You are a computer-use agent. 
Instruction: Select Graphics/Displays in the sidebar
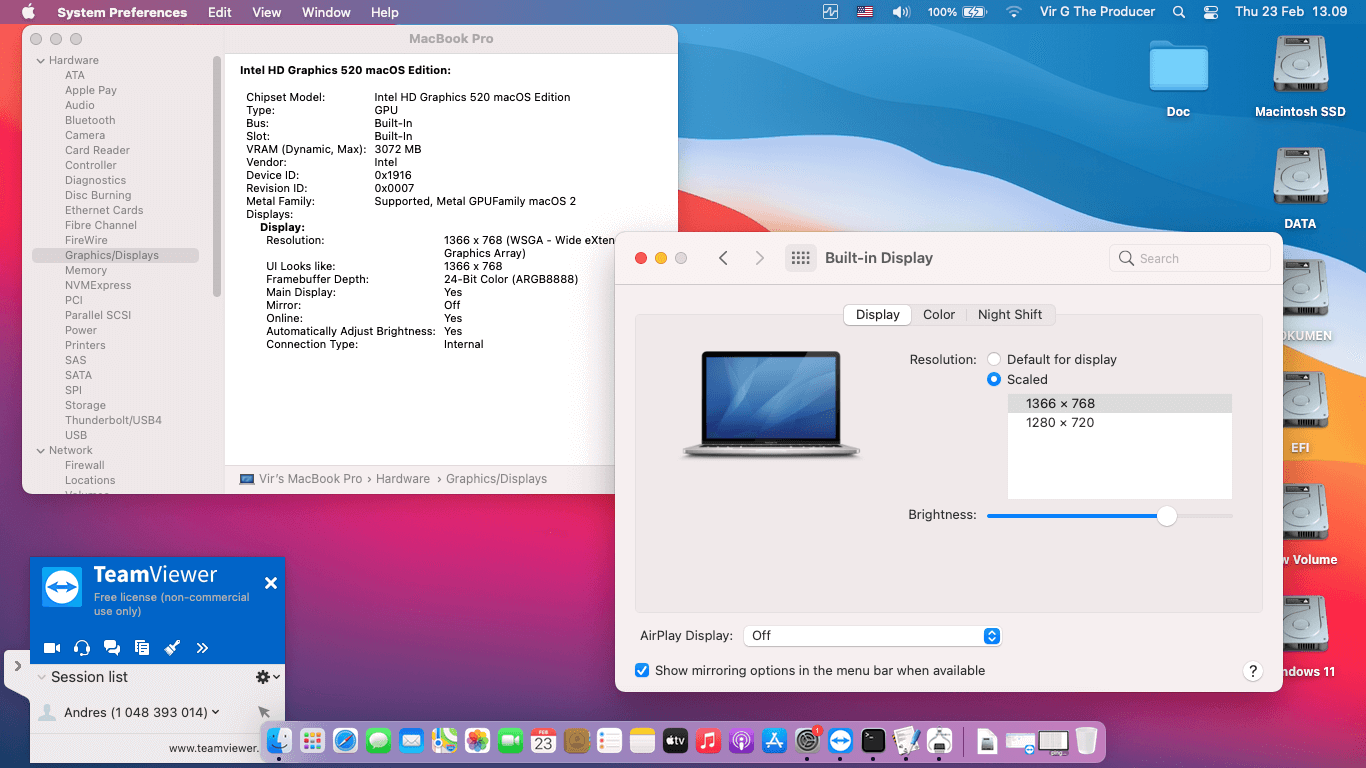tap(114, 255)
